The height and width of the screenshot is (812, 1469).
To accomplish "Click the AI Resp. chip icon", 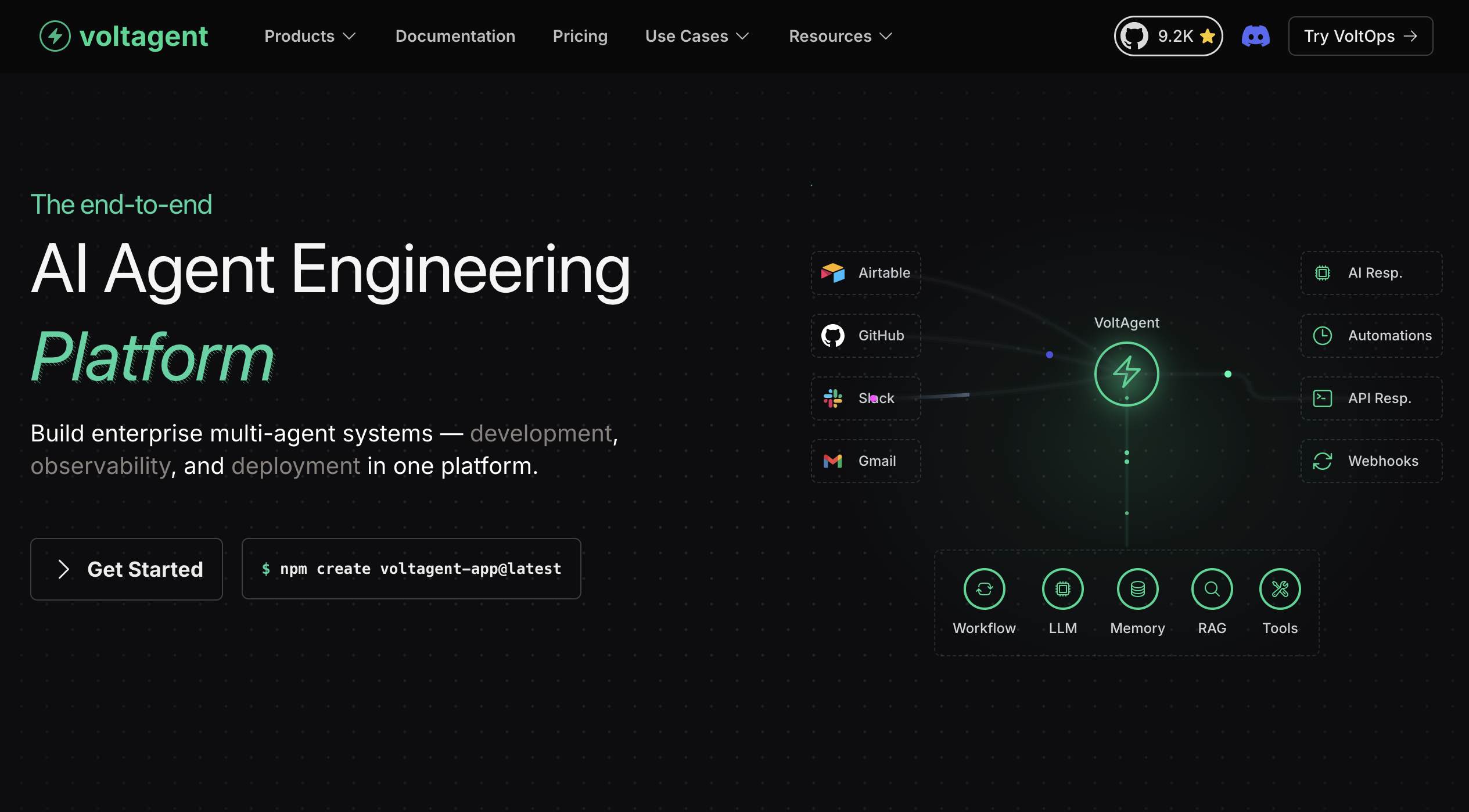I will click(x=1323, y=272).
